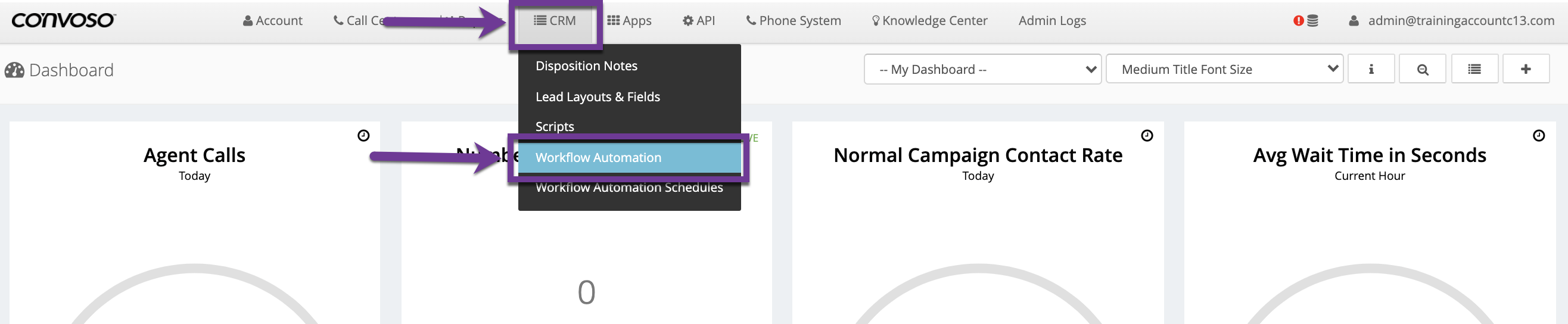1568x324 pixels.
Task: Choose Disposition Notes menu entry
Action: [x=586, y=66]
